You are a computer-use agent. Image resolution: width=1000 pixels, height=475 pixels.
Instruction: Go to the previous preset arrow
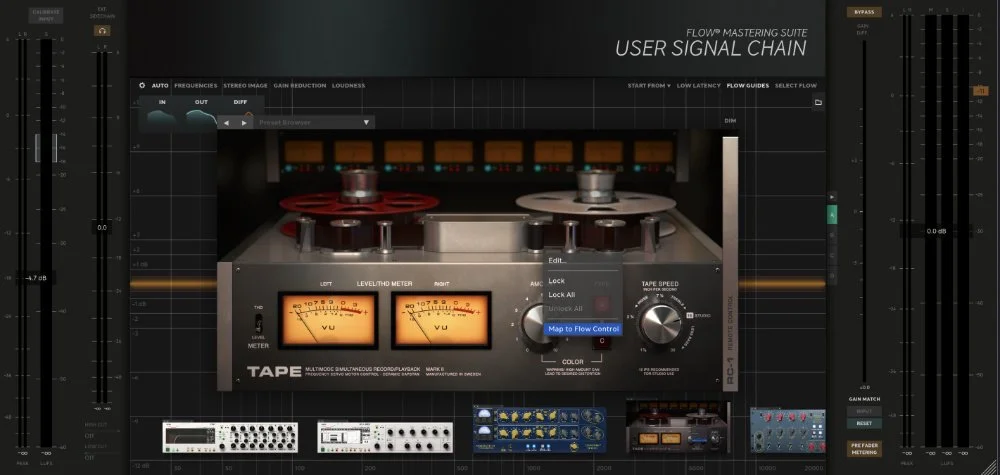click(226, 122)
